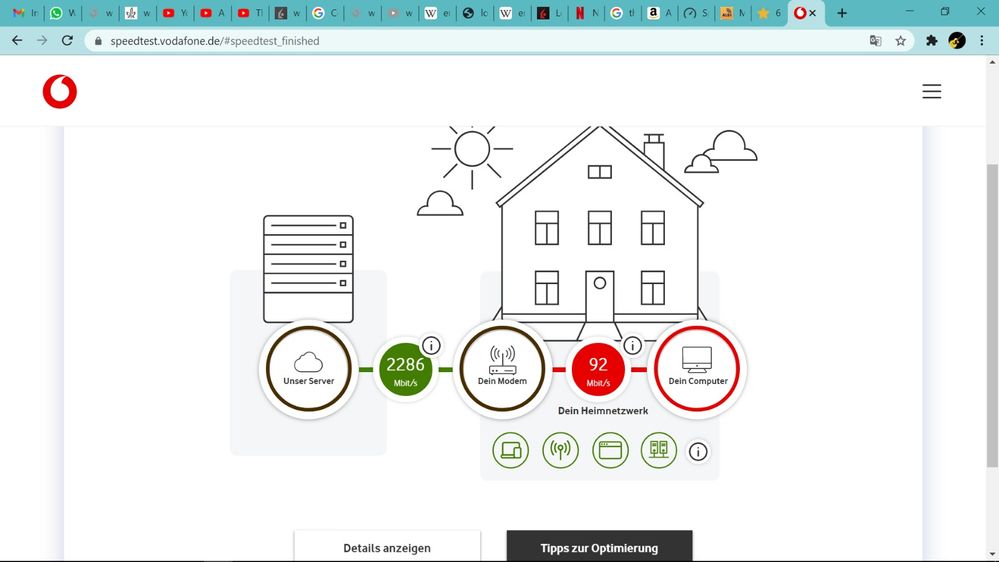This screenshot has width=999, height=562.
Task: Open a new browser tab
Action: tap(842, 13)
